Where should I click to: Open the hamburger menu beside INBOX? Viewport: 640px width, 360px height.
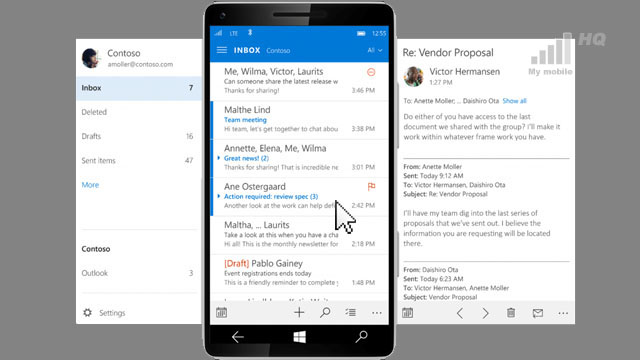222,50
